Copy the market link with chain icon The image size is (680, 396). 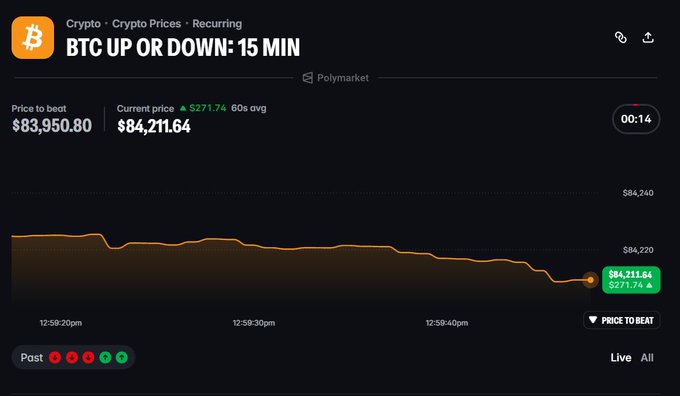[x=621, y=38]
